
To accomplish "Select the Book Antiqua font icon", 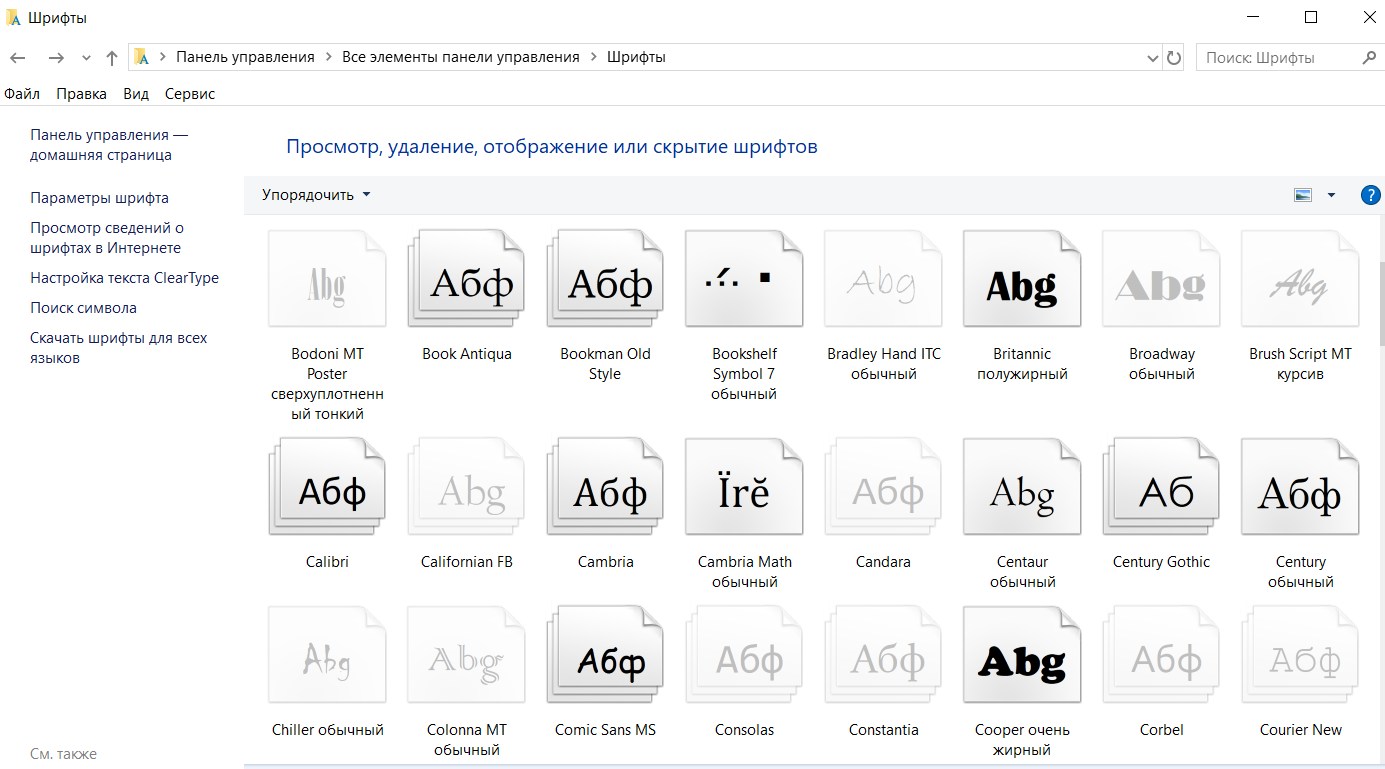I will pos(466,279).
